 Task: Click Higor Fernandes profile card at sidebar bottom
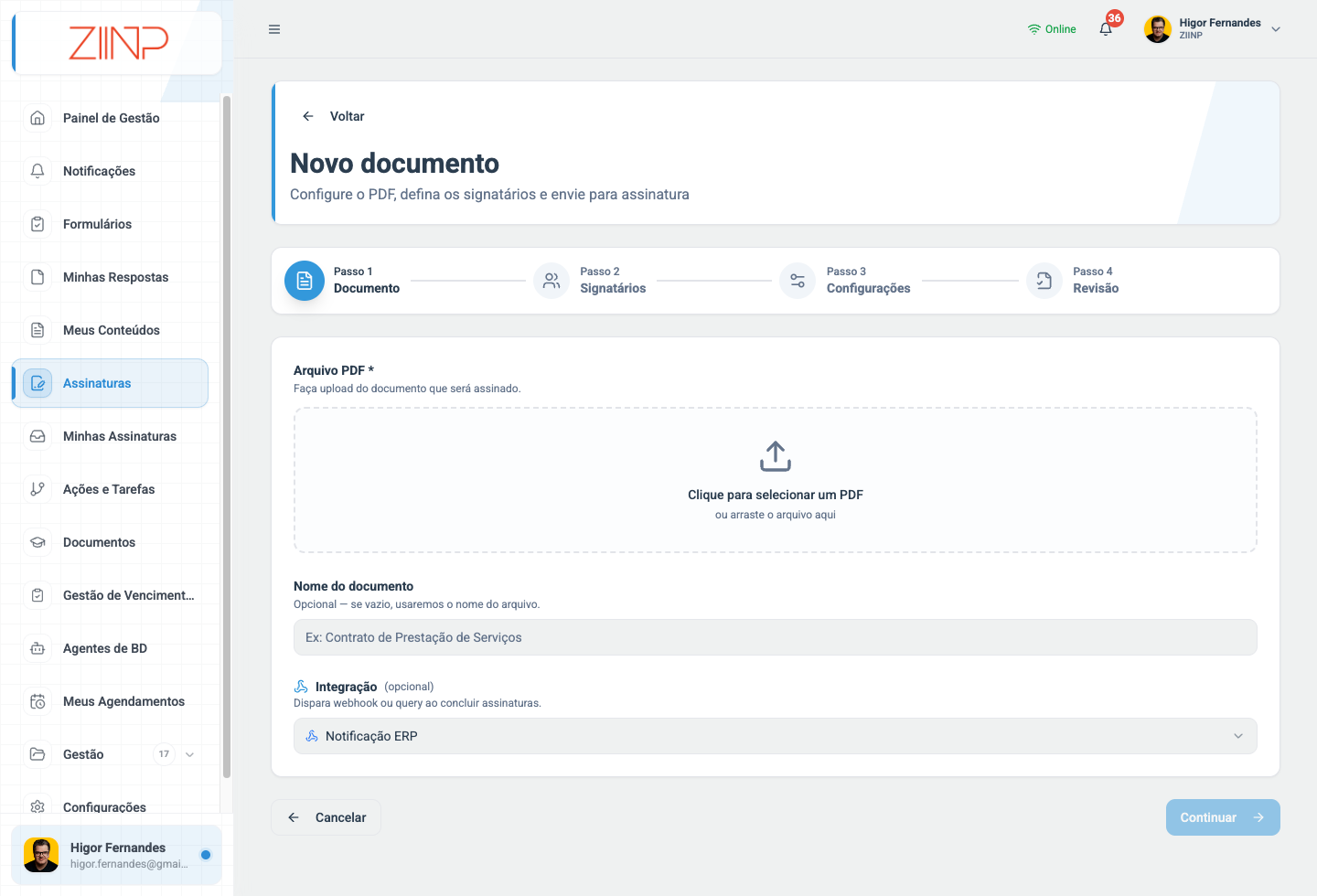[x=116, y=855]
